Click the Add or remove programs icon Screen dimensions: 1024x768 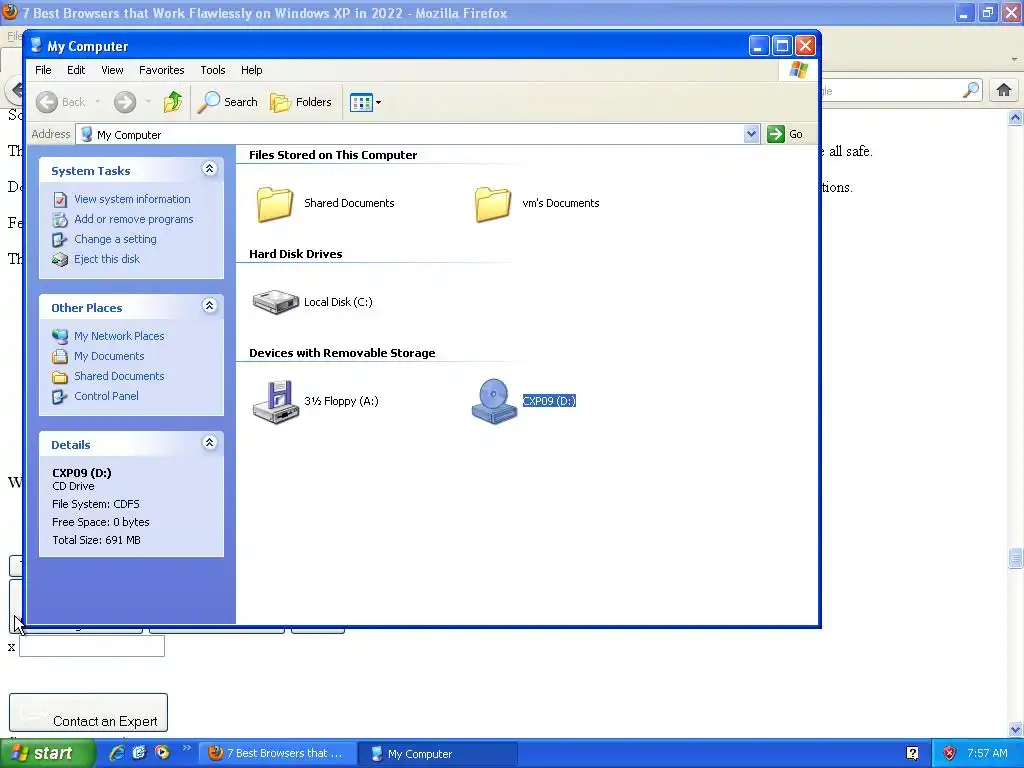[60, 219]
